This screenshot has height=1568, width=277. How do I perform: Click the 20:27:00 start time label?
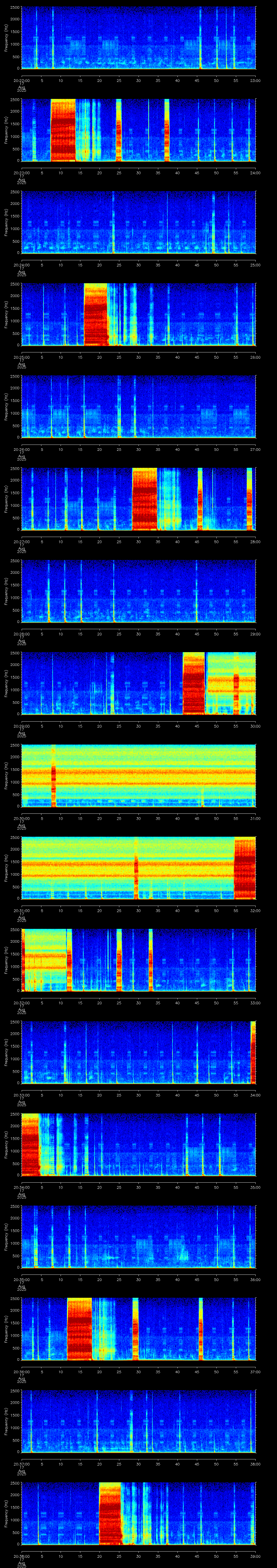pyautogui.click(x=21, y=542)
